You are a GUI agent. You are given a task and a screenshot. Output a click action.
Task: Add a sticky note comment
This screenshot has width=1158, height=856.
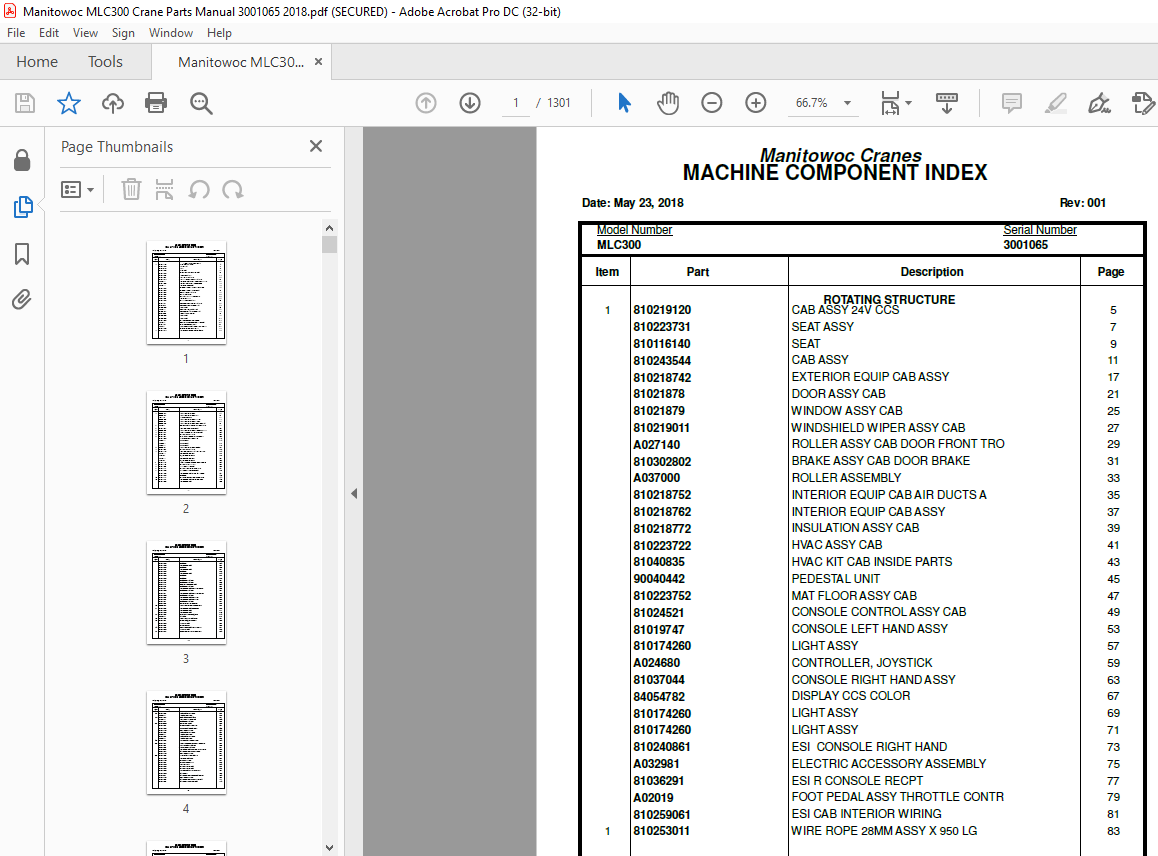[1012, 103]
